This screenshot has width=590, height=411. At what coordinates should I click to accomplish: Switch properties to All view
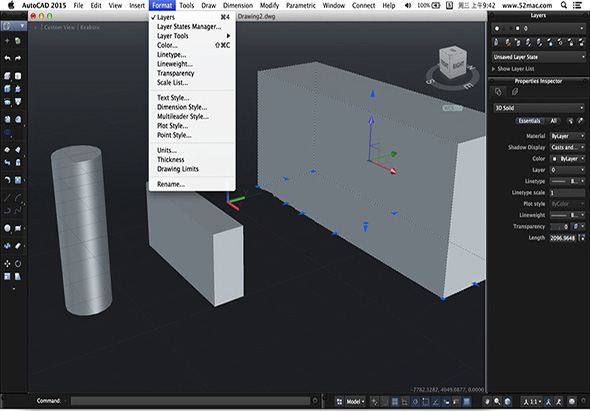(554, 121)
